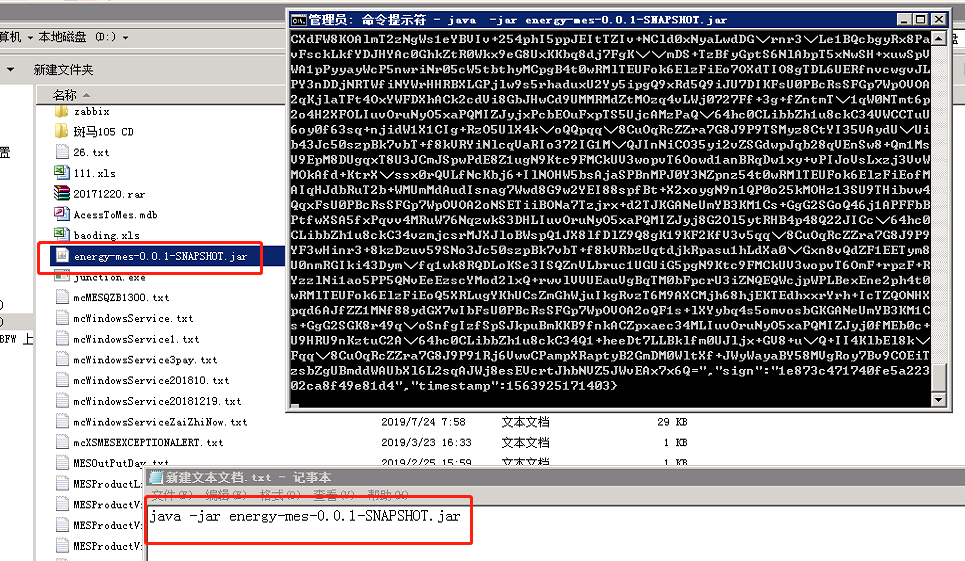Select the mcWindowsServiceZaiZhiNow.txt file icon
Image resolution: width=965 pixels, height=561 pixels.
tap(62, 422)
